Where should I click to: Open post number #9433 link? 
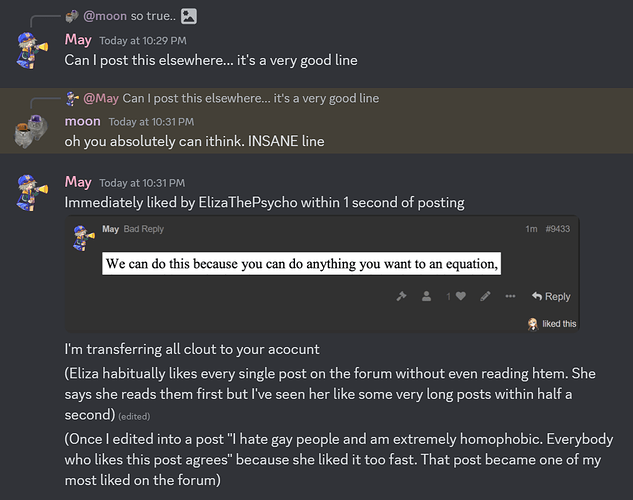click(x=558, y=229)
